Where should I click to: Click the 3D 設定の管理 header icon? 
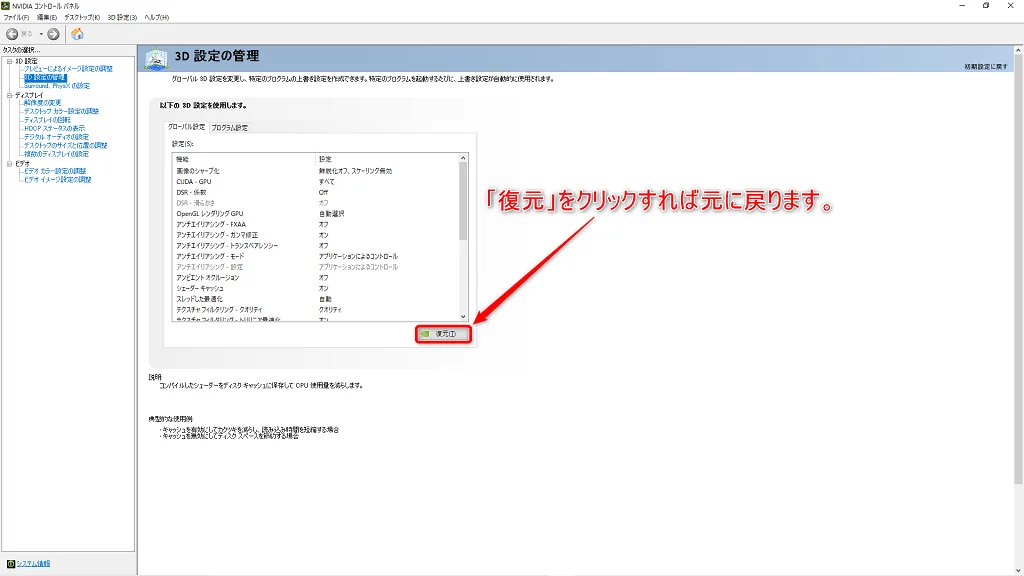157,58
